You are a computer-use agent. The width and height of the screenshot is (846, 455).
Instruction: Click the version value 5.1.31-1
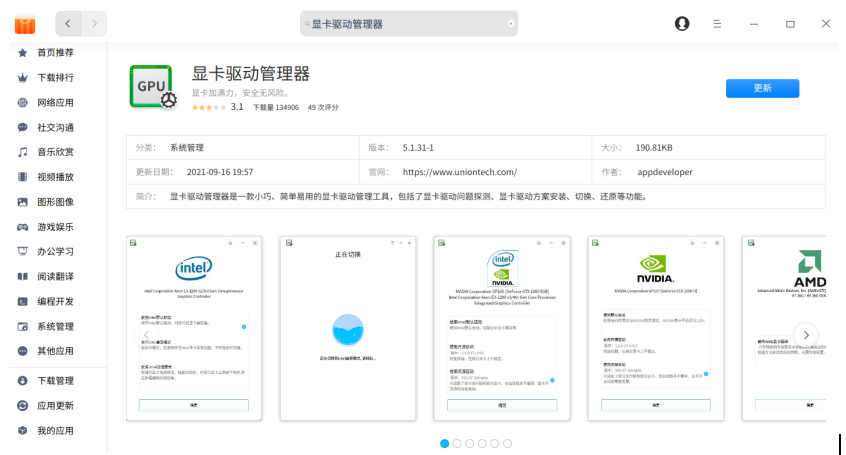(418, 148)
